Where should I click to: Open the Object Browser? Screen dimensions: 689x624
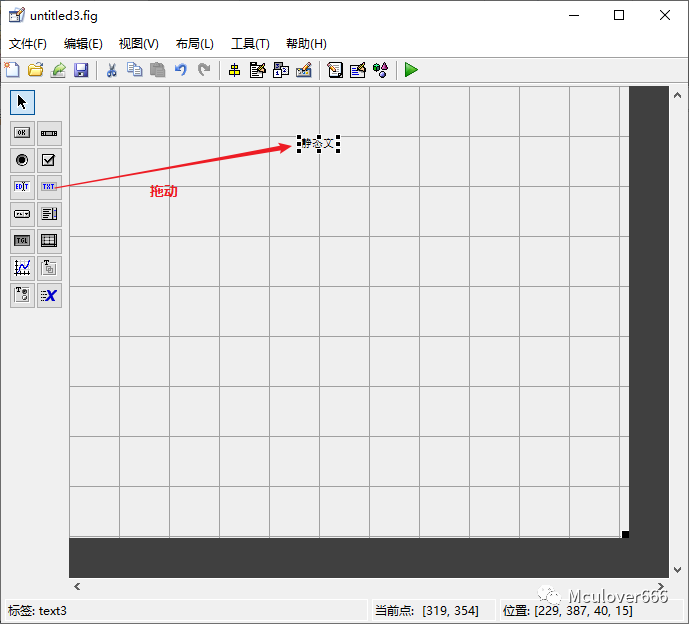tap(381, 70)
